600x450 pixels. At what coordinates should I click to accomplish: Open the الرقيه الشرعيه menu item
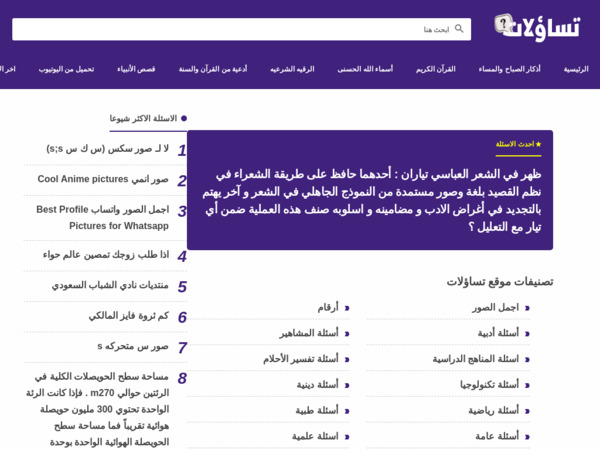pos(292,69)
